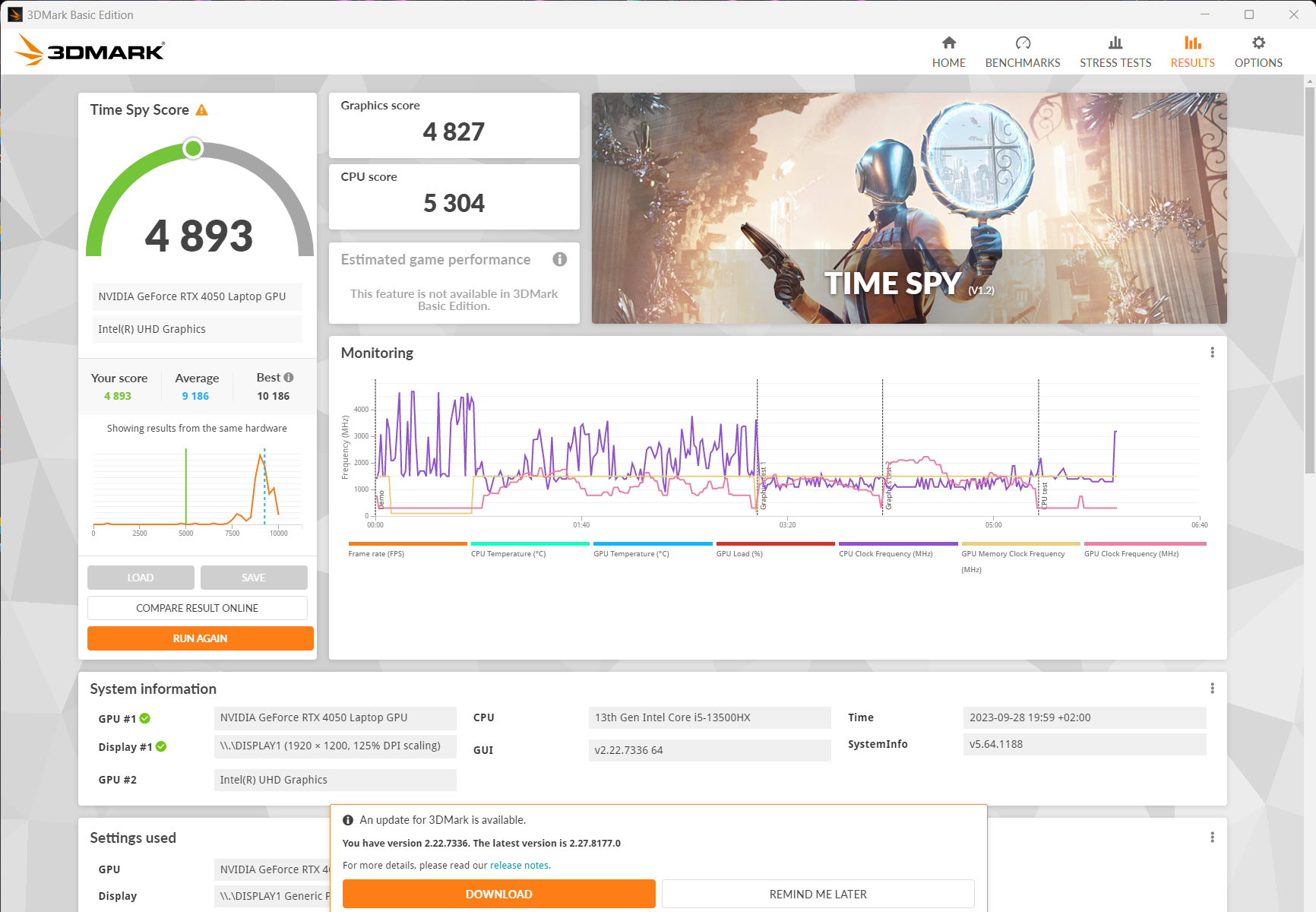Image resolution: width=1316 pixels, height=912 pixels.
Task: Open the System information options menu
Action: (1212, 689)
